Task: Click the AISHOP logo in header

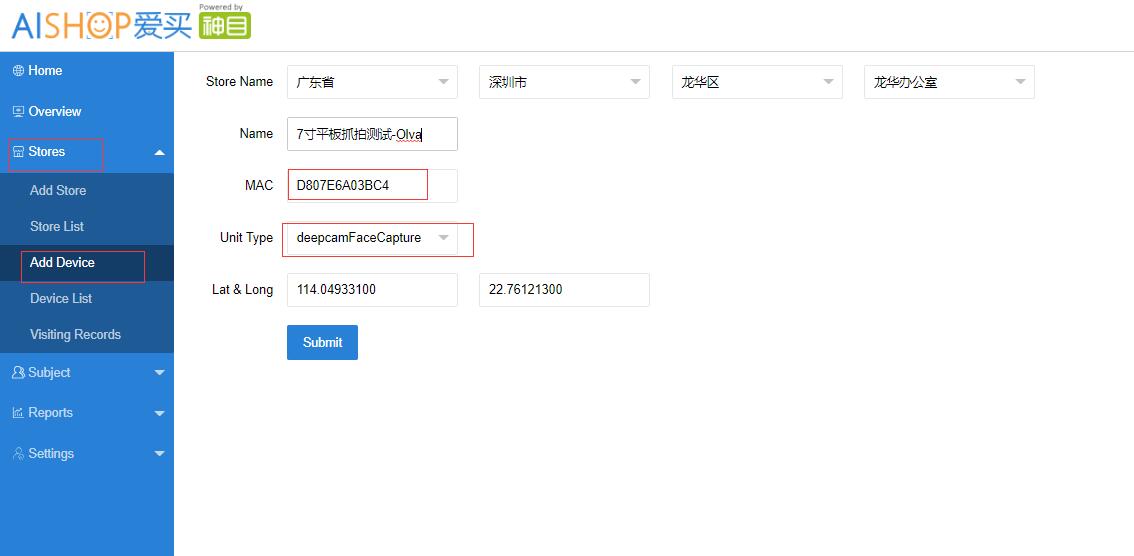Action: click(101, 26)
